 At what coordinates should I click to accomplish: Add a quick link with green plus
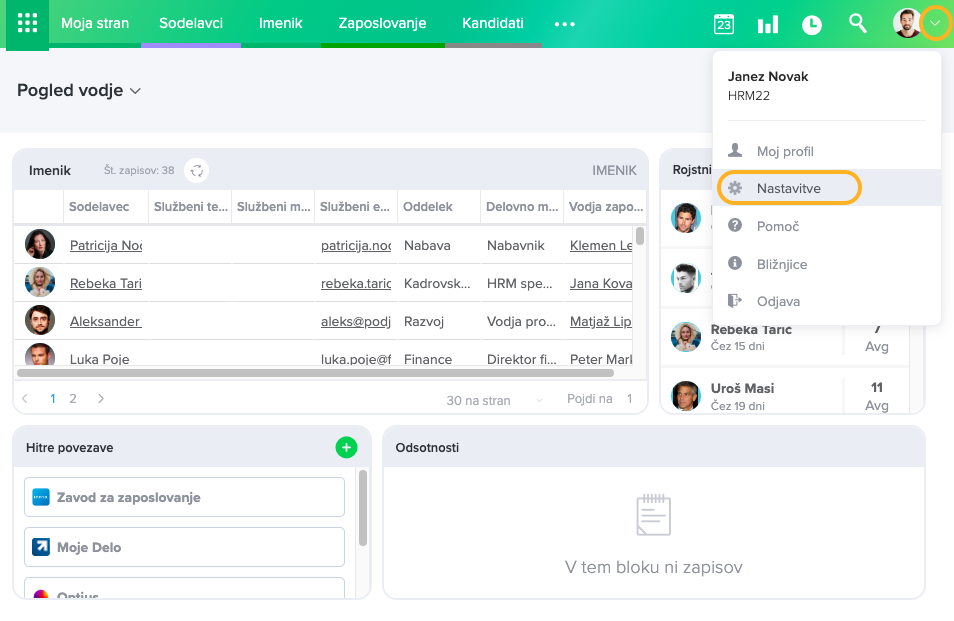346,448
